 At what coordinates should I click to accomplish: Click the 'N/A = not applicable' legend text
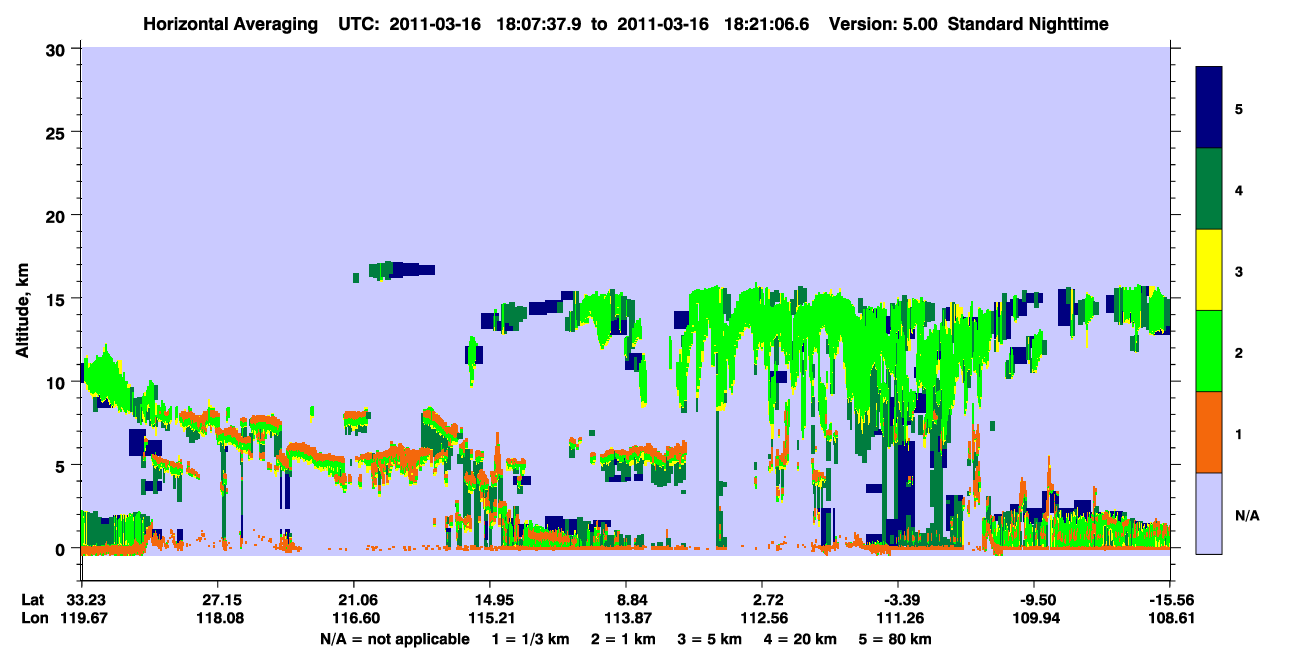coord(395,639)
